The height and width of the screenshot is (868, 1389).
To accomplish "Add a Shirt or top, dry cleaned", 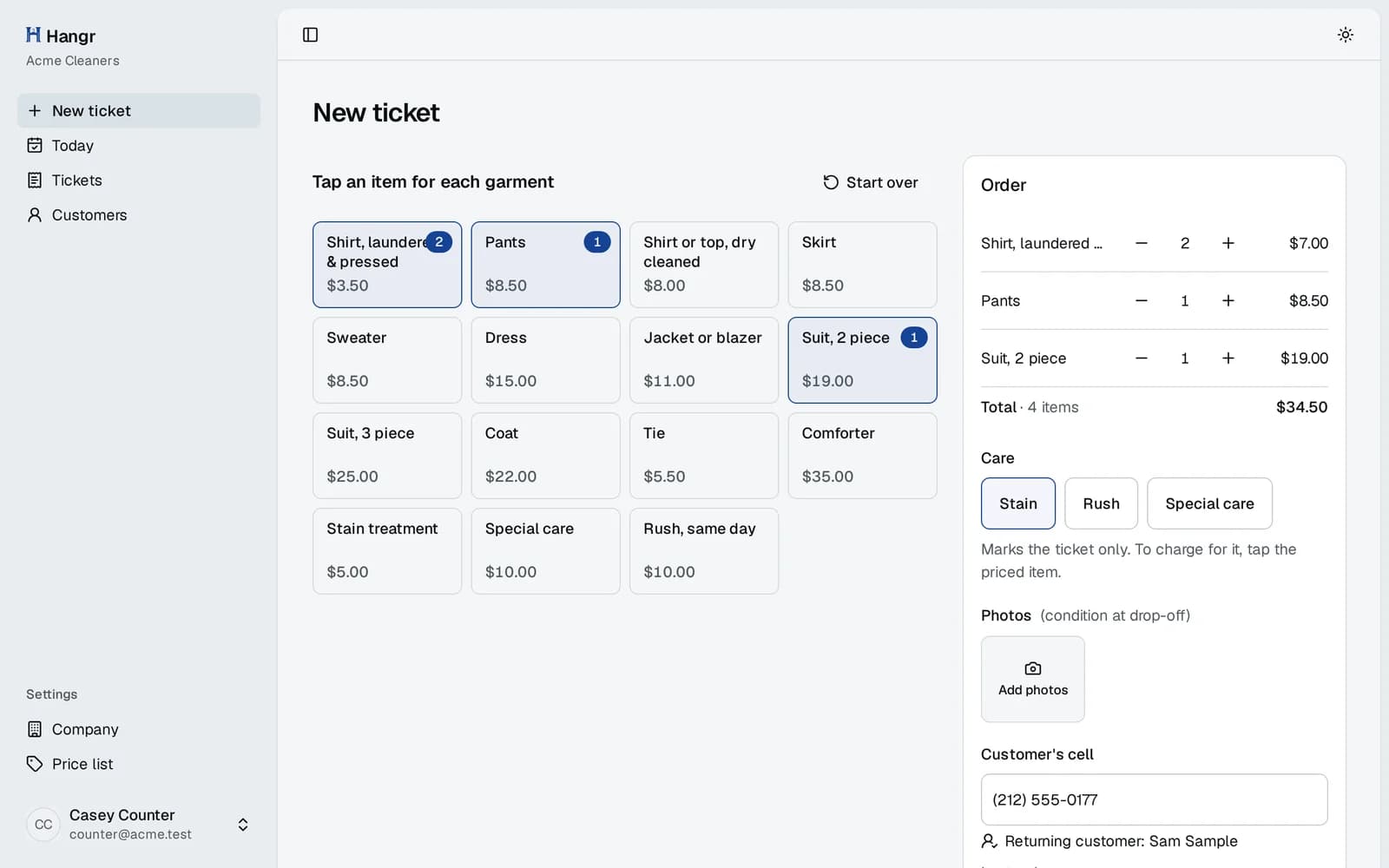I will [x=704, y=265].
